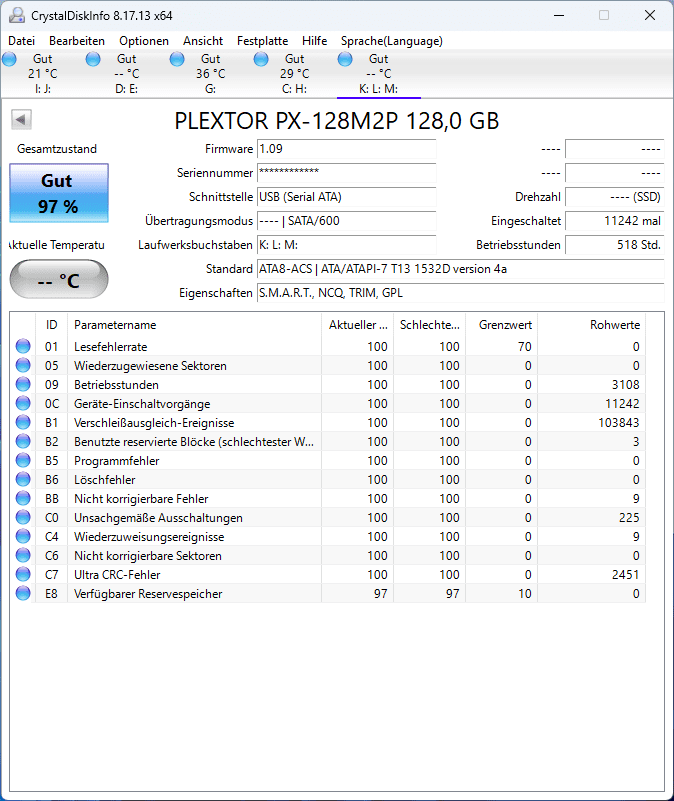Click raw value 103843 in table
The width and height of the screenshot is (674, 801).
[619, 423]
